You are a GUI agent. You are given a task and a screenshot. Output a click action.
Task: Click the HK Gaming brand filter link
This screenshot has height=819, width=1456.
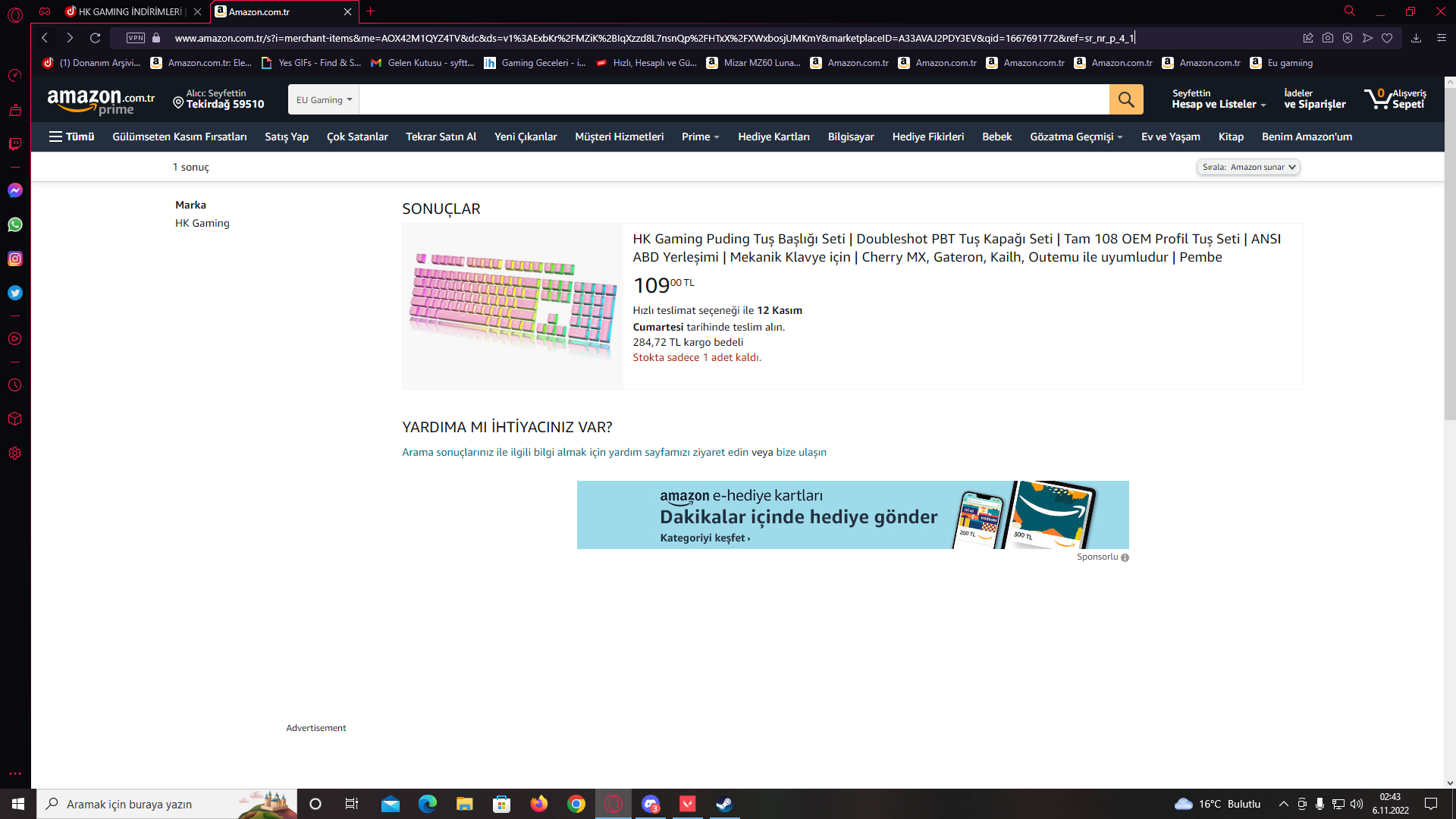point(202,223)
